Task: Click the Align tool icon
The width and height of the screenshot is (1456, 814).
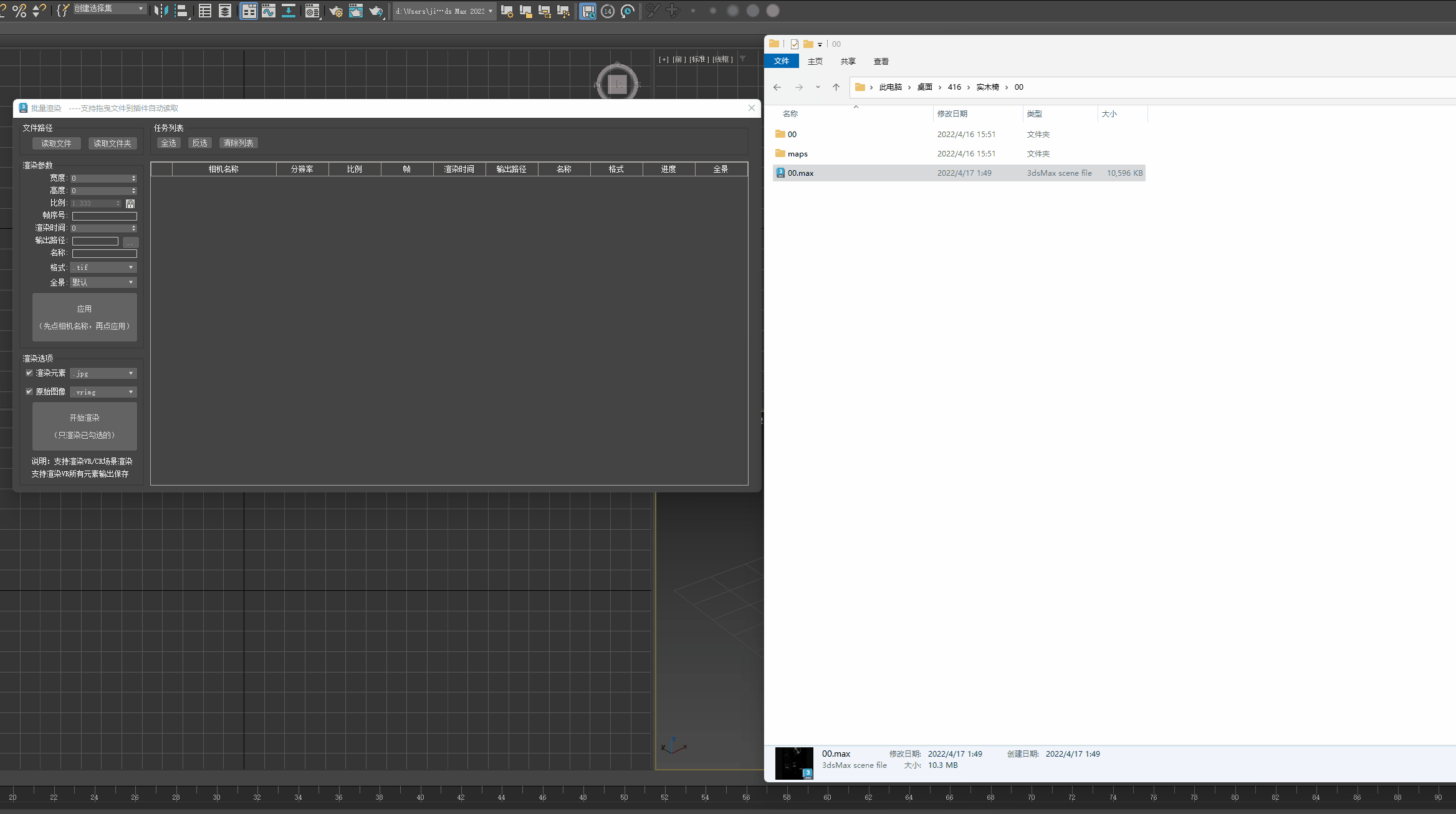Action: pos(181,11)
